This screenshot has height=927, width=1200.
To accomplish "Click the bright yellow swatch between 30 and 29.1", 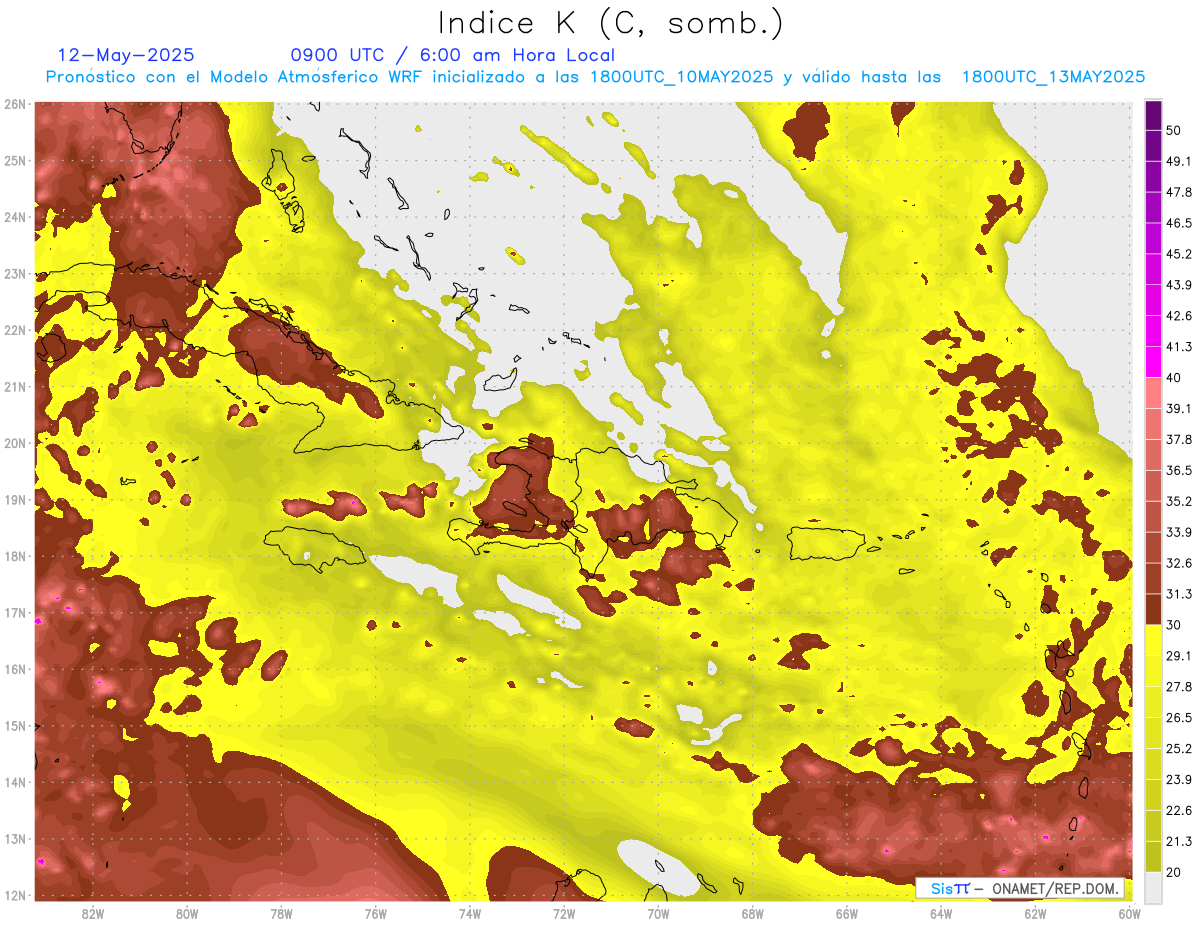I will click(1153, 640).
